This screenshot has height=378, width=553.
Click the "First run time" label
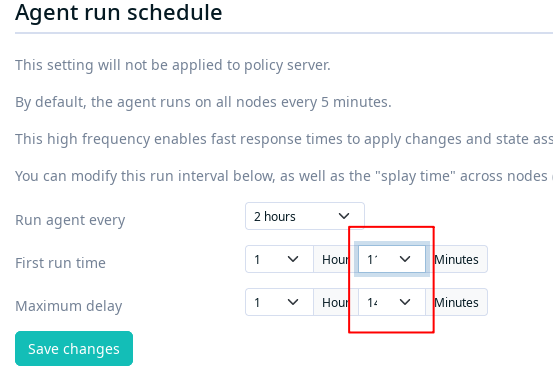(x=60, y=263)
